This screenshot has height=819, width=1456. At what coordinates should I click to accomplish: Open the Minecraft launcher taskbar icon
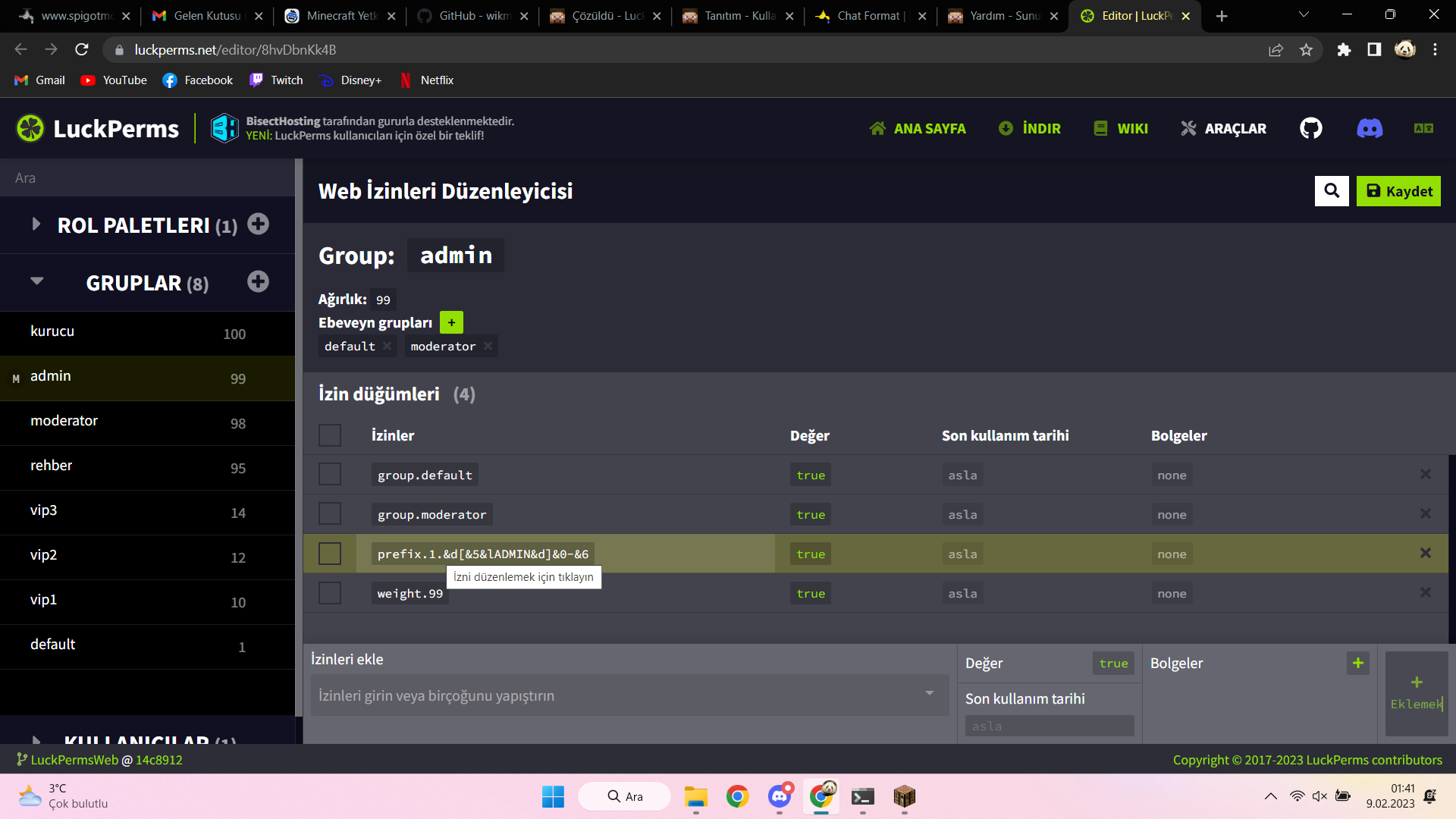coord(904,796)
